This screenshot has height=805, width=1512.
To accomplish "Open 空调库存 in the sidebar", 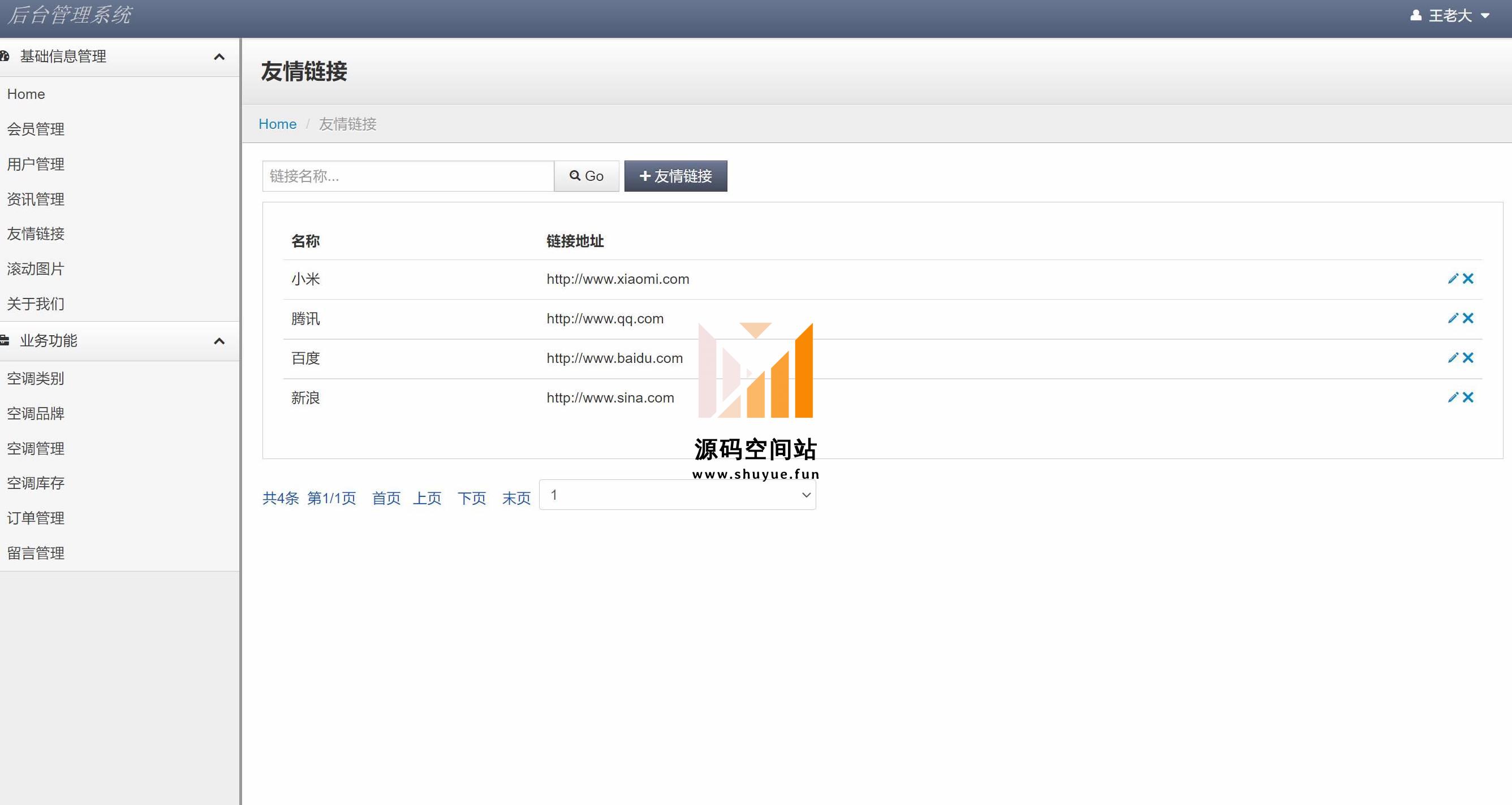I will tap(35, 483).
